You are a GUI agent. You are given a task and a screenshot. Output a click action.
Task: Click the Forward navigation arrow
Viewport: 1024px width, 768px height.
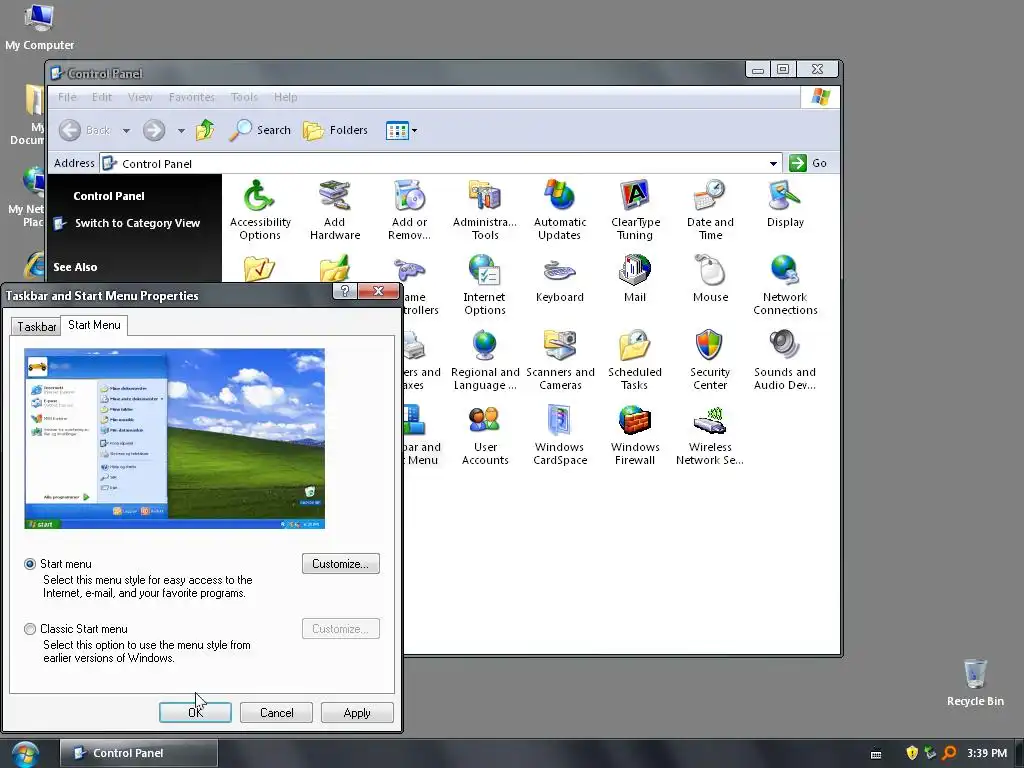pos(154,130)
